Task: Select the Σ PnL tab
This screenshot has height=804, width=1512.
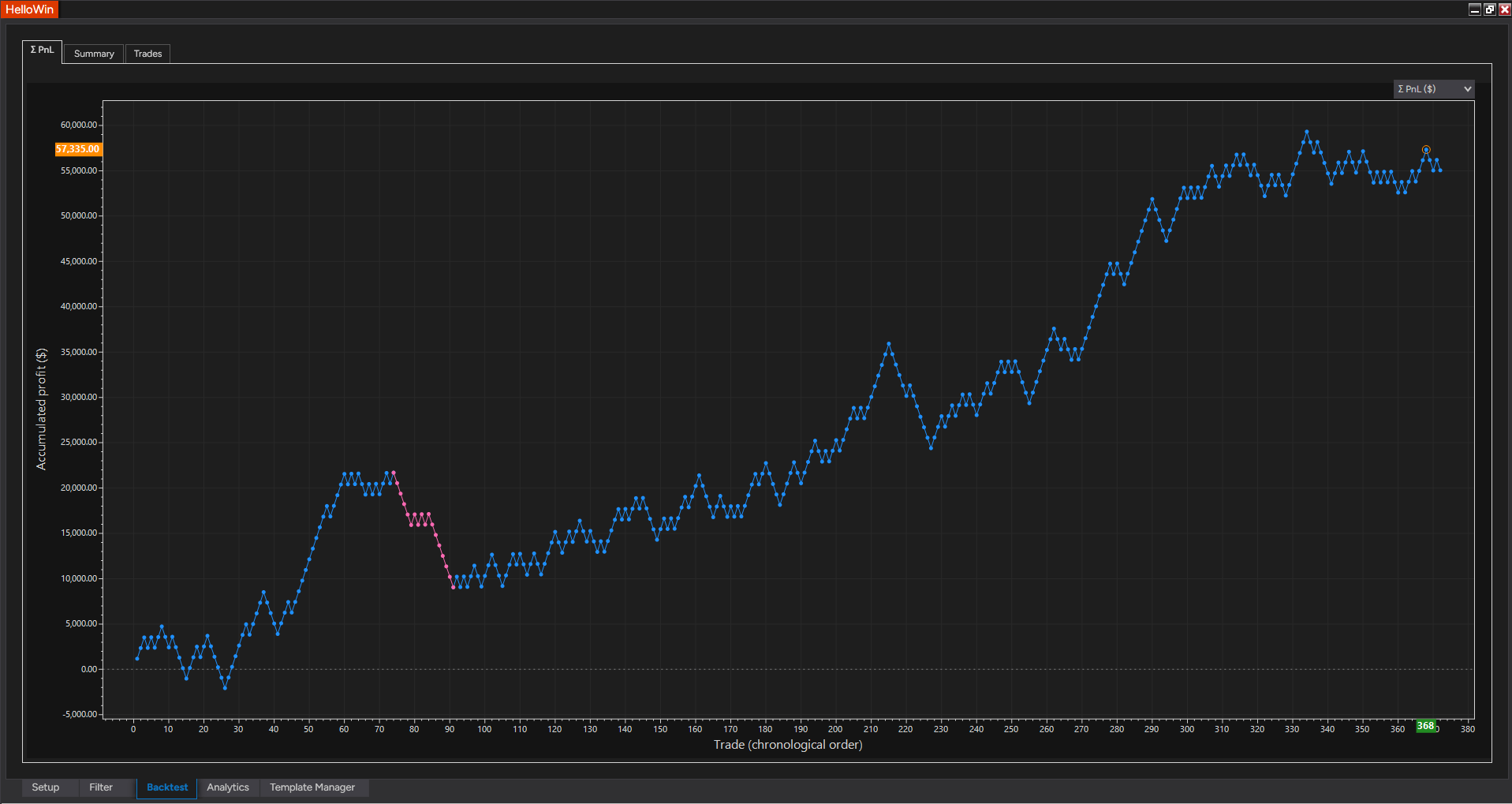Action: point(42,50)
